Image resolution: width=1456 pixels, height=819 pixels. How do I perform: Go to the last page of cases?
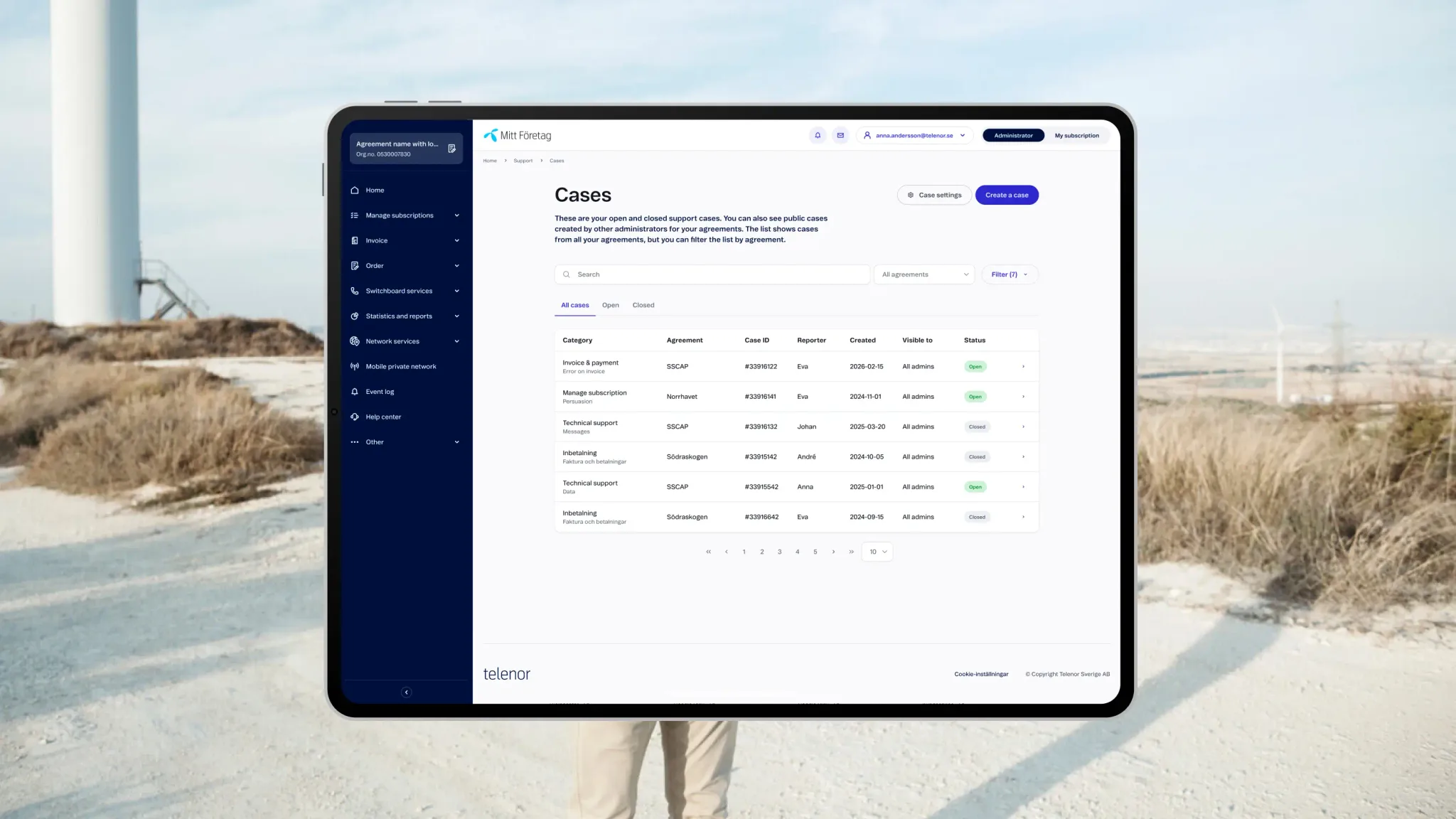pyautogui.click(x=851, y=552)
